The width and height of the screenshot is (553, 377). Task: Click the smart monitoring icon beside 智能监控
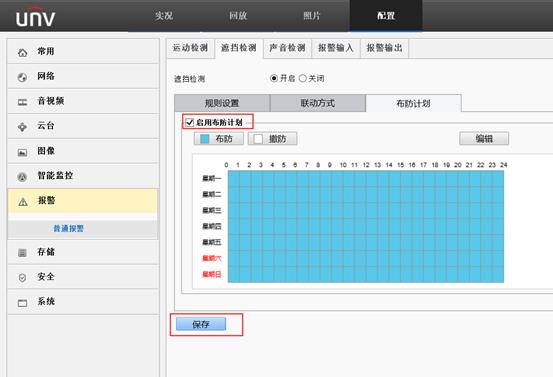coord(22,177)
